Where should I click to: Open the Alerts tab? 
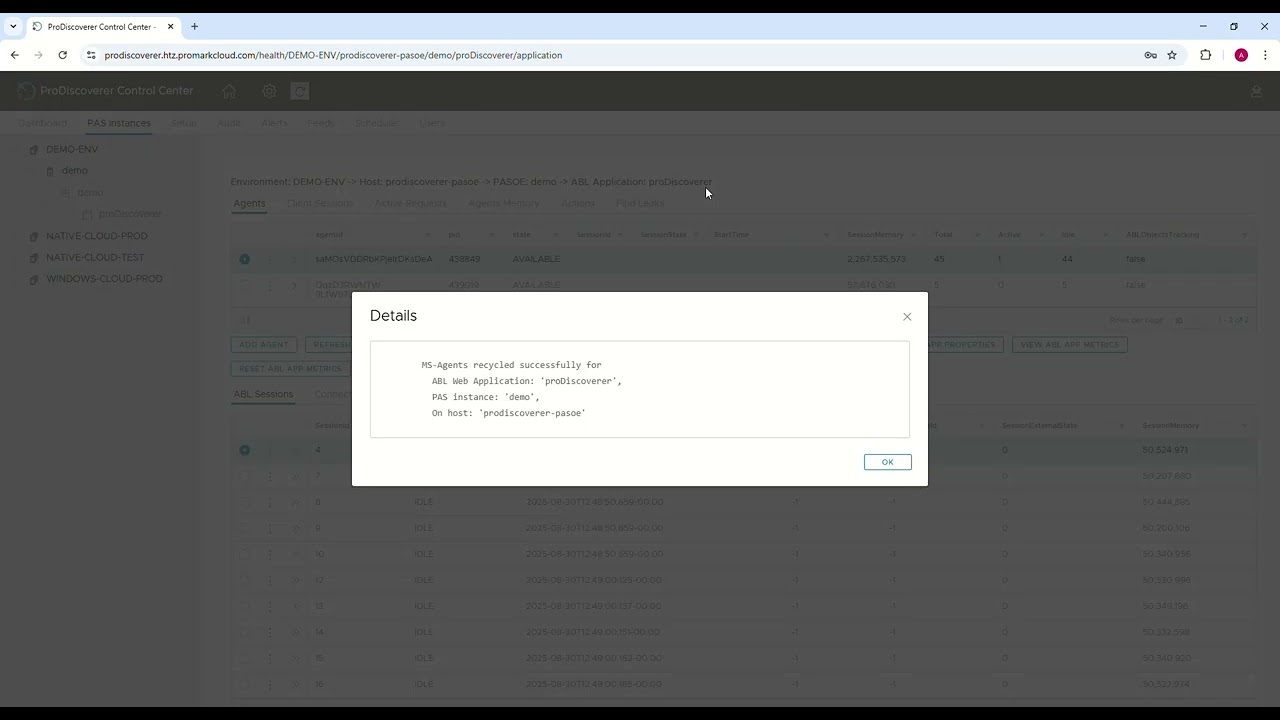[274, 123]
